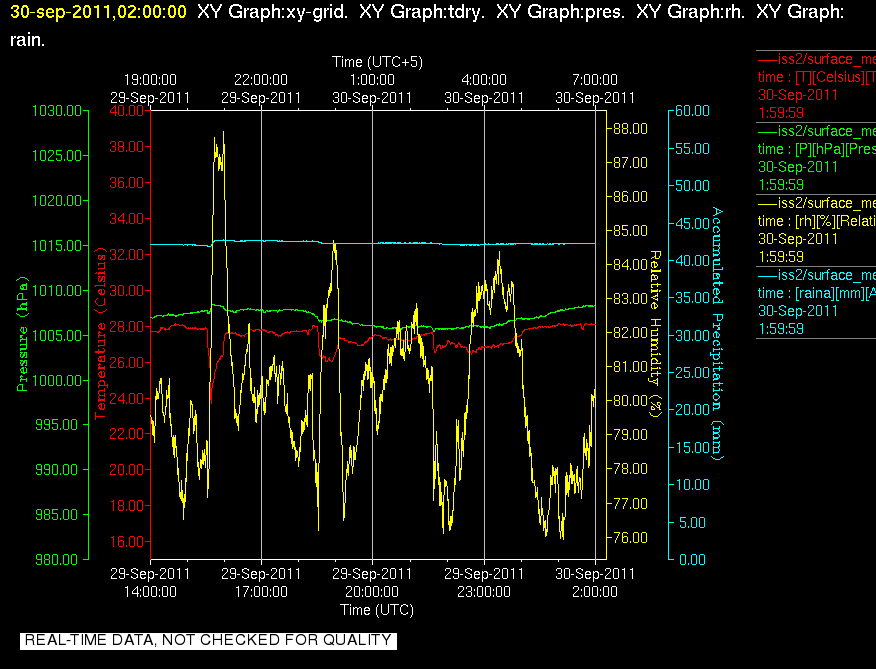
Task: Click the cyan precipitation axis value '25.00'
Action: click(x=692, y=373)
